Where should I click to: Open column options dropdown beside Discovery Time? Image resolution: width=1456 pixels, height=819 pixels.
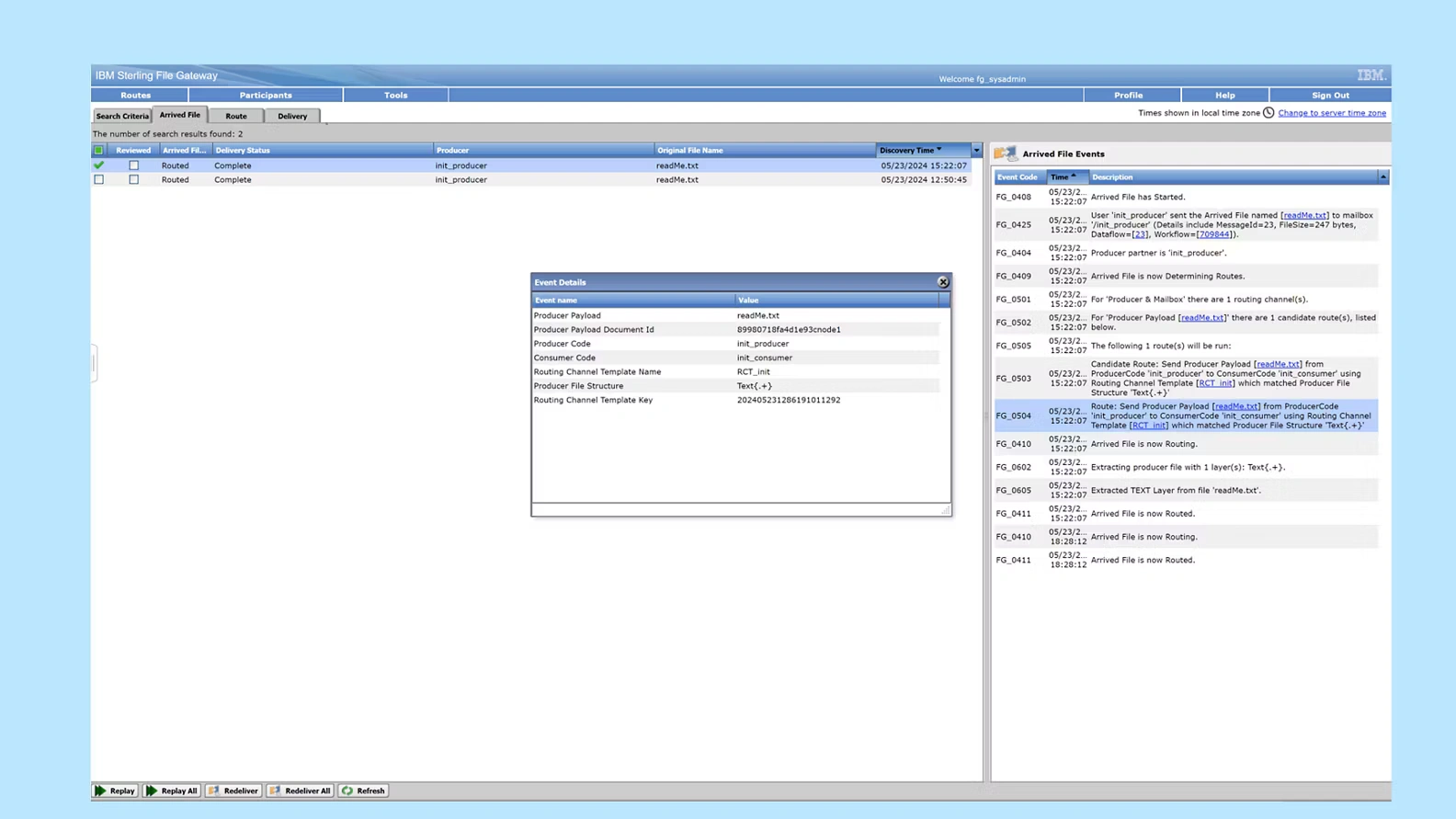pos(976,150)
